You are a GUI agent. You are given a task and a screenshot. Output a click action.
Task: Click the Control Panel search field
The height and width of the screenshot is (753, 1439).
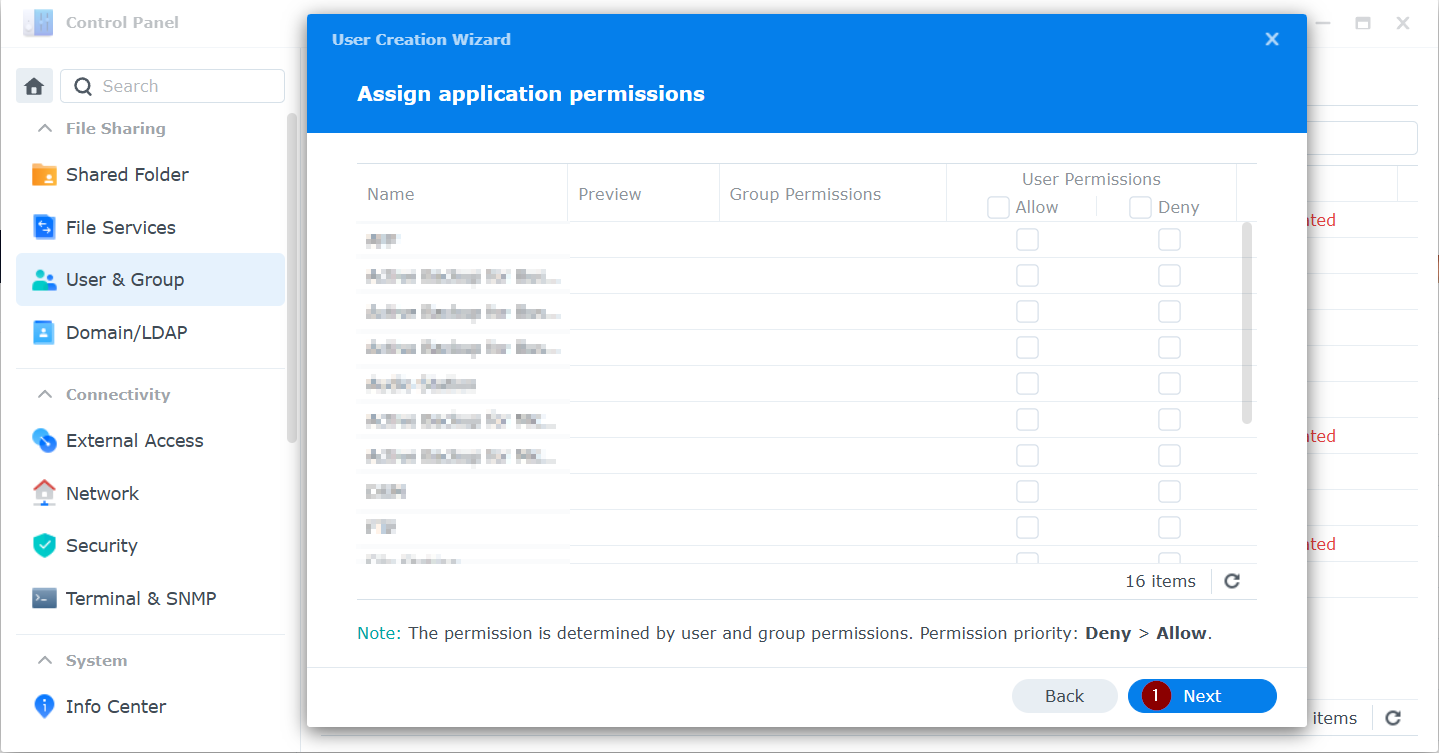tap(172, 86)
